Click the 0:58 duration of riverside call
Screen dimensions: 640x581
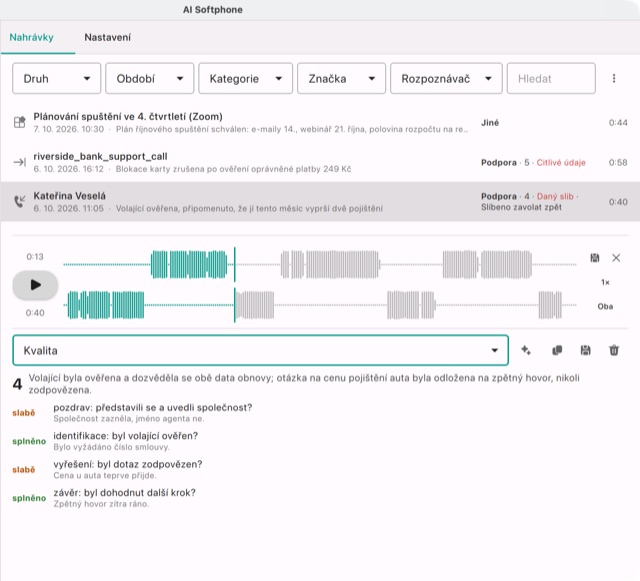pos(618,163)
